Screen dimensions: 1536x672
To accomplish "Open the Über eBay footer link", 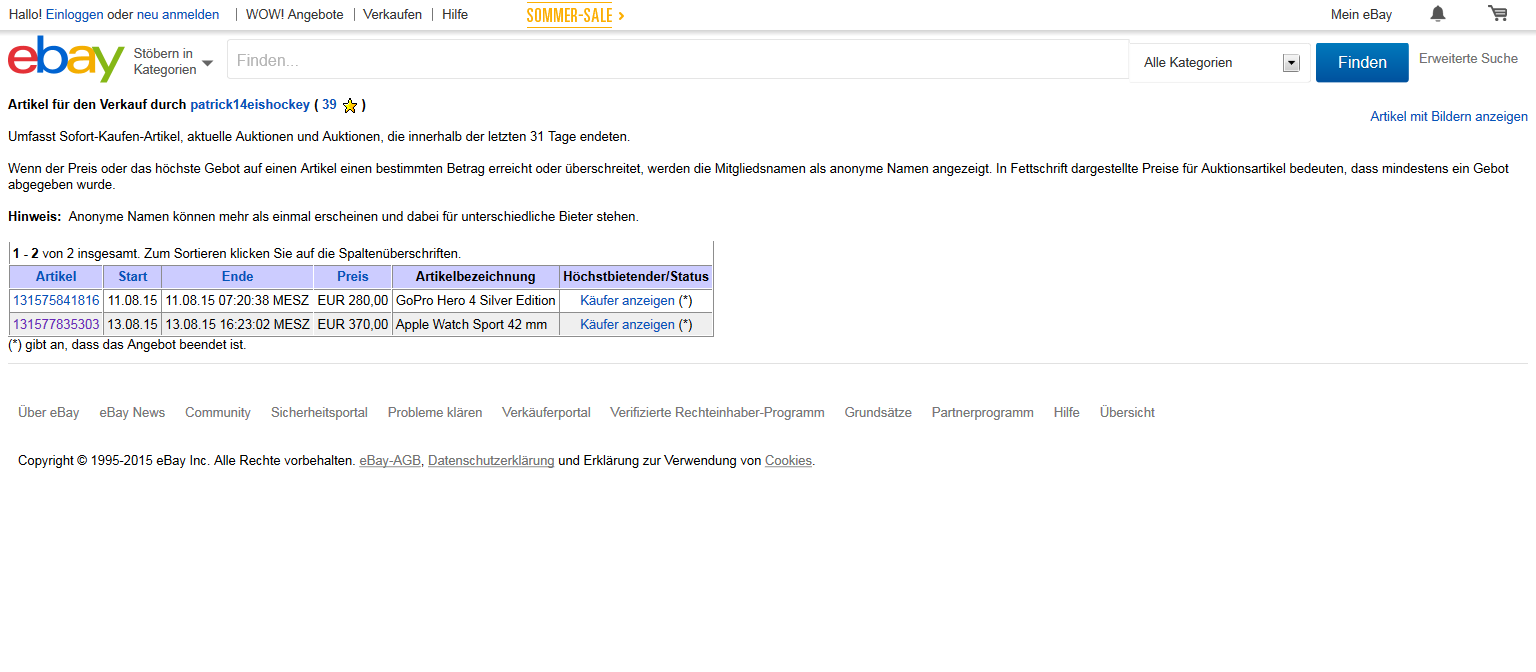I will [49, 413].
